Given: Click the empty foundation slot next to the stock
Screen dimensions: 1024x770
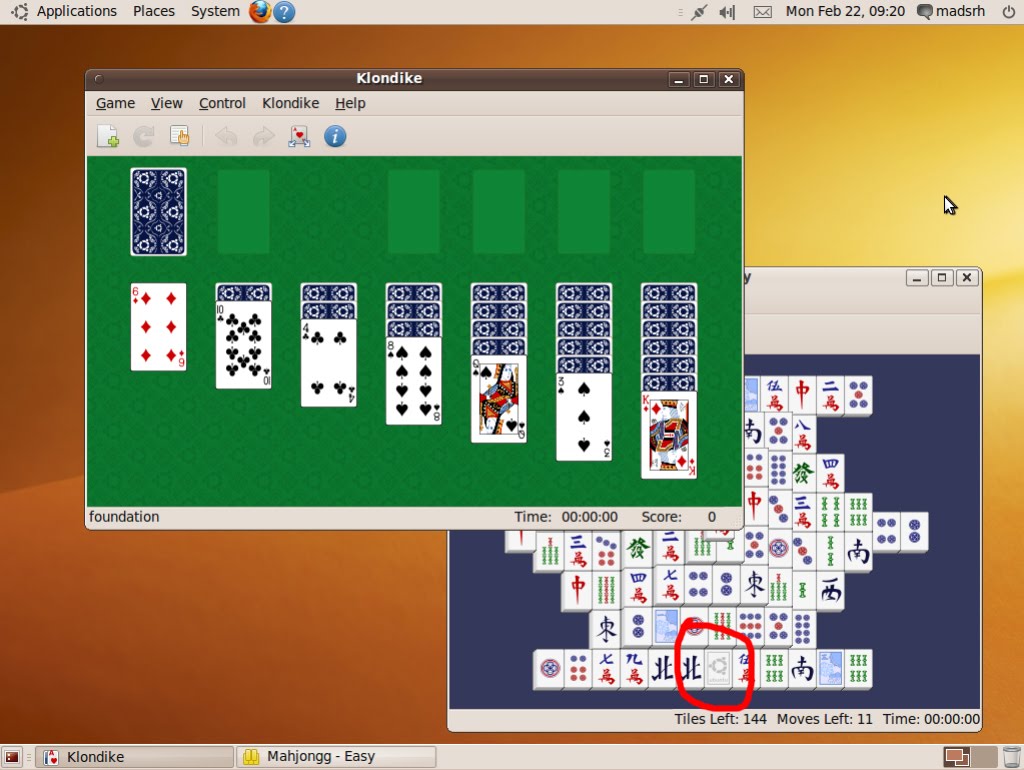Looking at the screenshot, I should click(244, 212).
